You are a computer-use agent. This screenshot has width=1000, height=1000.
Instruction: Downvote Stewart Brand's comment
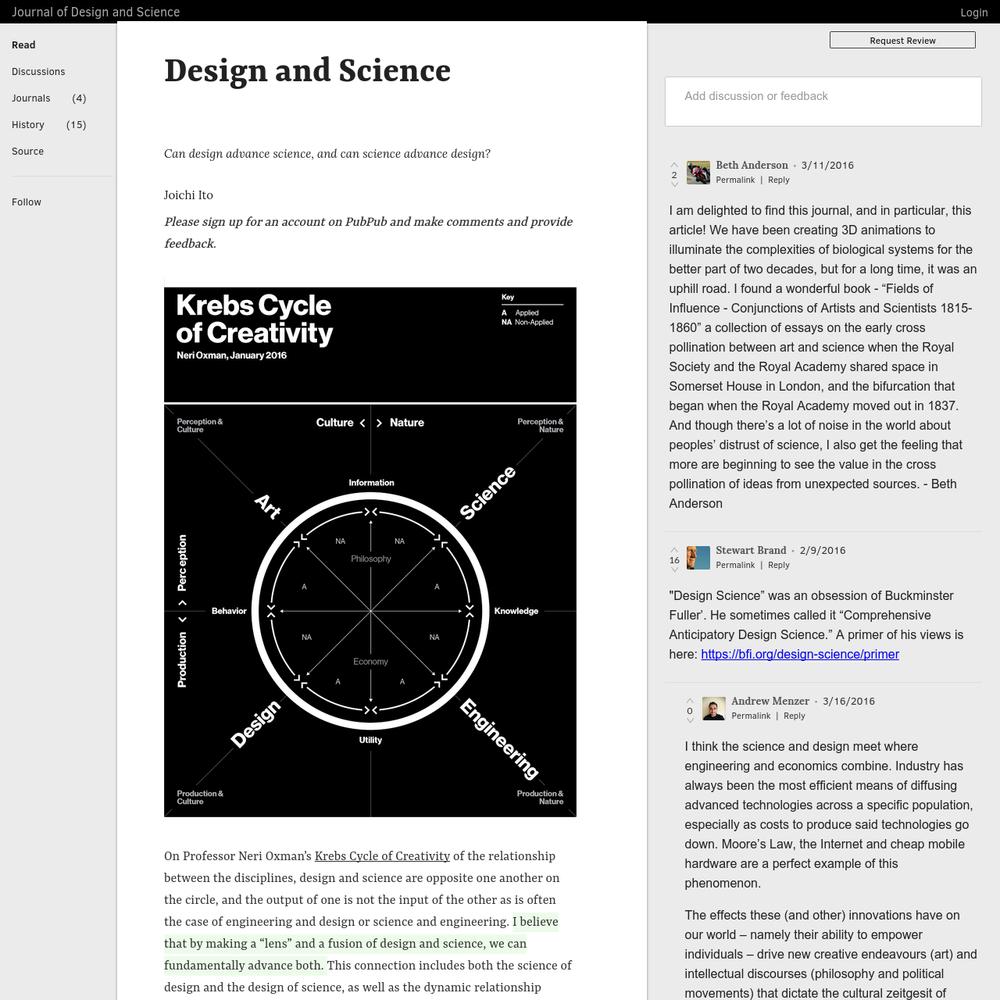pos(674,570)
